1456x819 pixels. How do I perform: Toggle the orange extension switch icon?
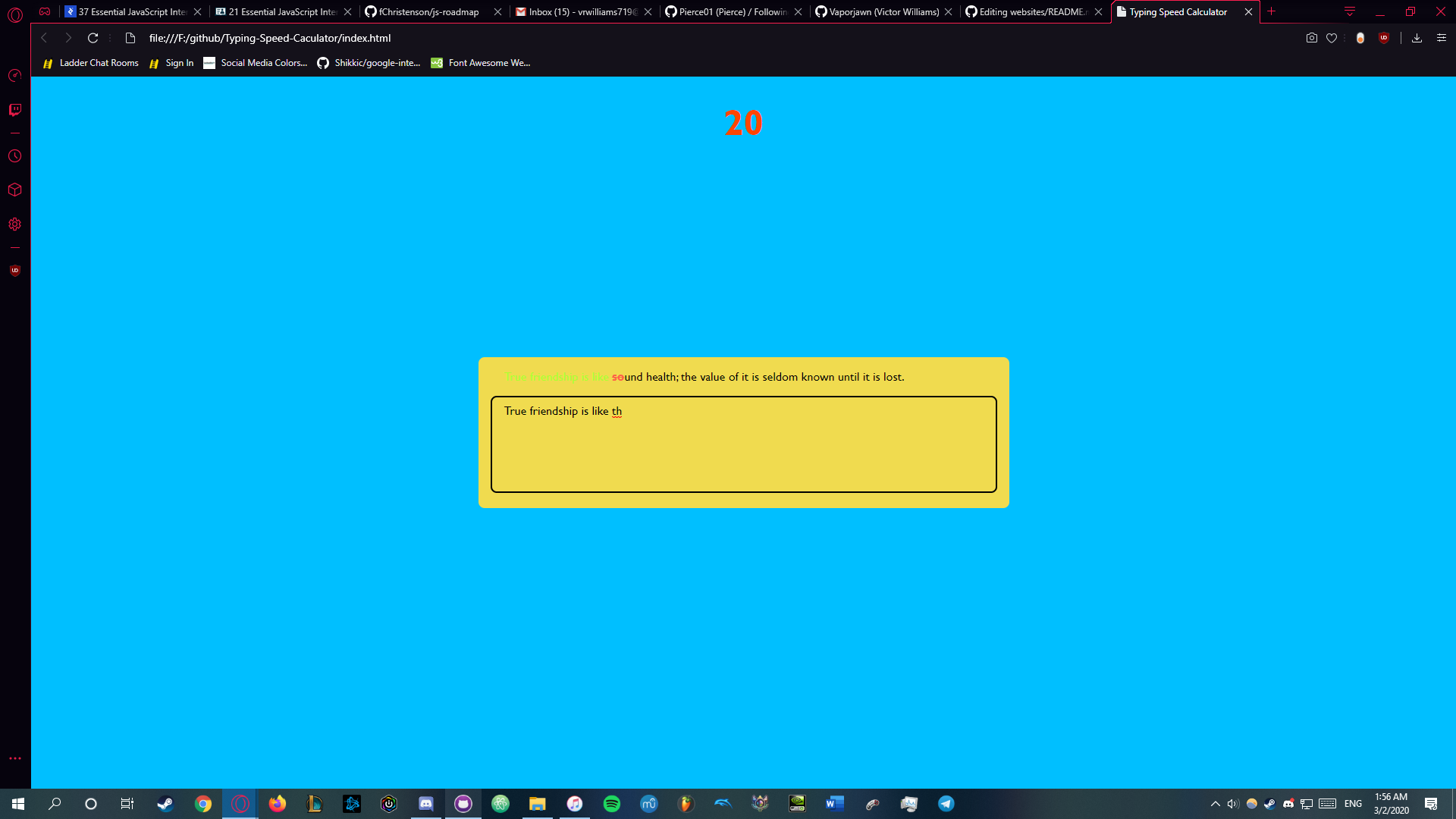click(x=1360, y=38)
